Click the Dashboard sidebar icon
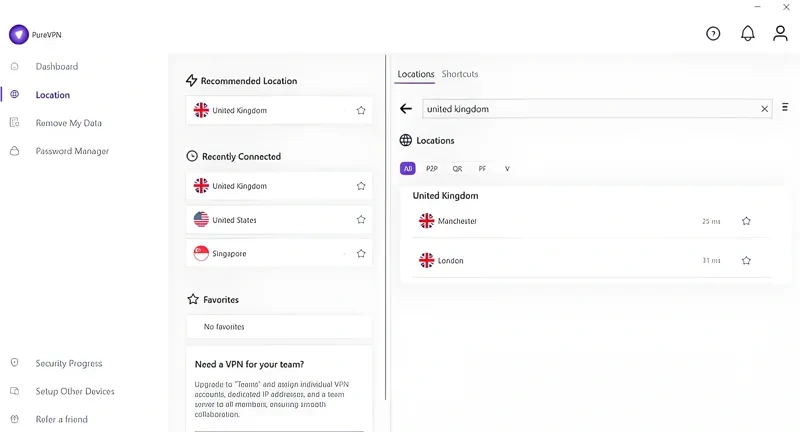Screen dimensions: 800x432 click(x=14, y=66)
